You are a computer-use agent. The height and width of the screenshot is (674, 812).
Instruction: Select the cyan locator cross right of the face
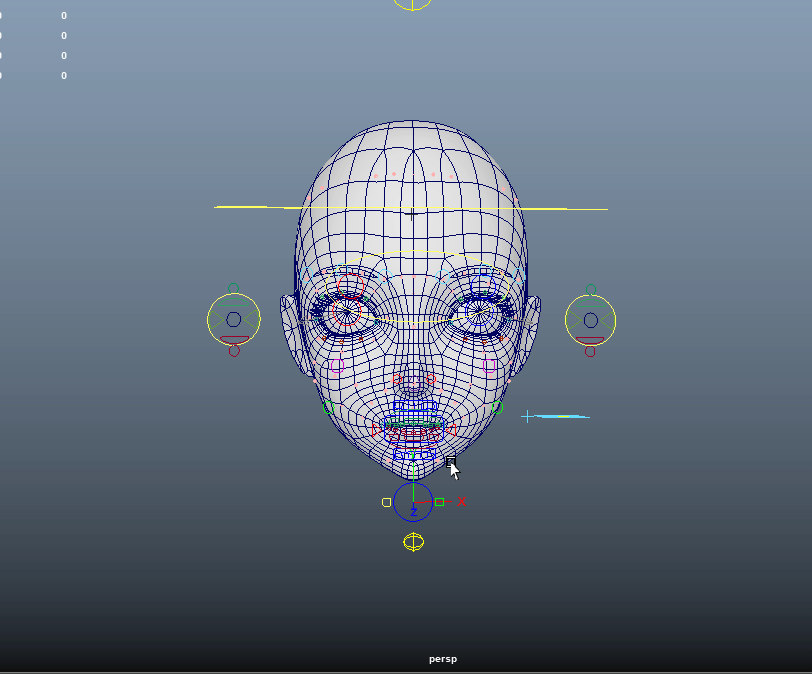(527, 416)
